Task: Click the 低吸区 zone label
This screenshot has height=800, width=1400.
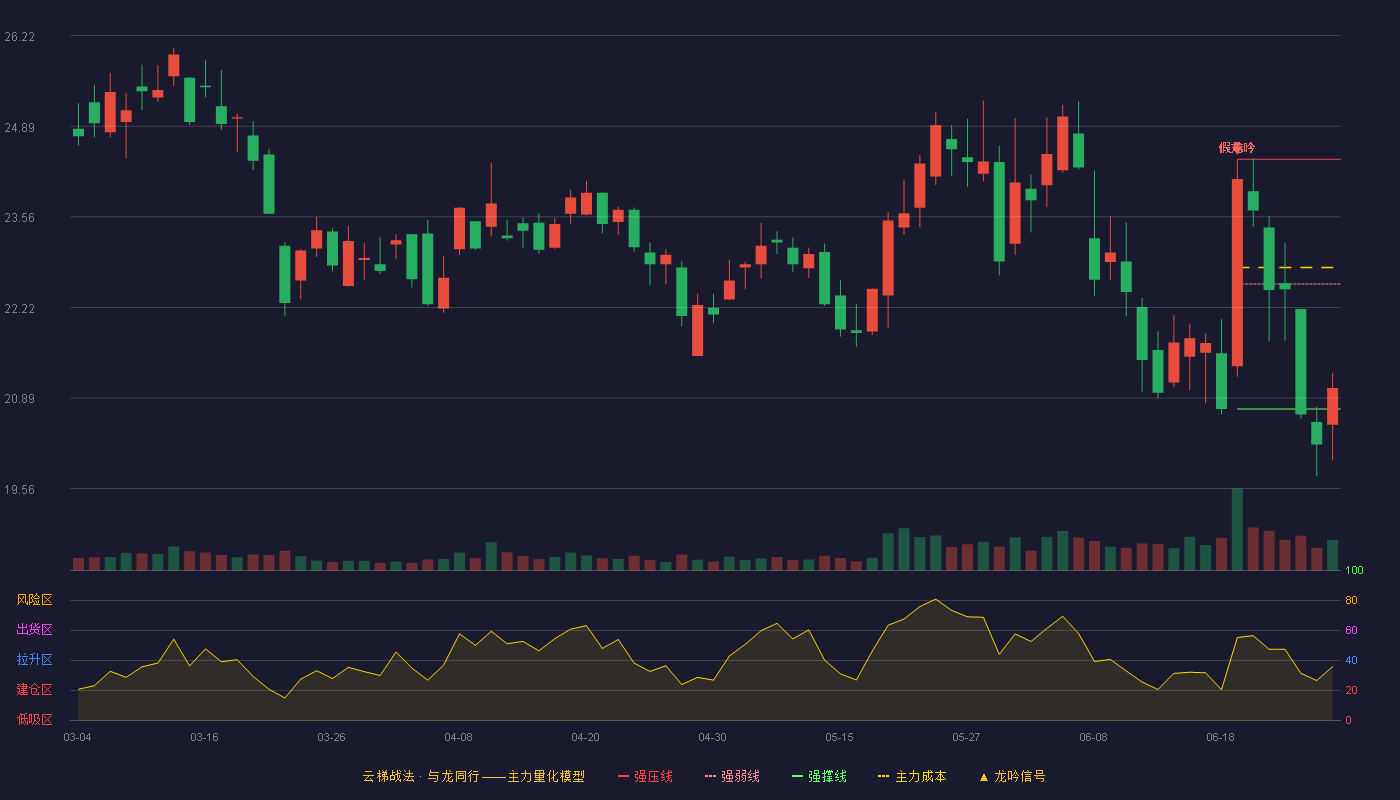Action: [34, 720]
